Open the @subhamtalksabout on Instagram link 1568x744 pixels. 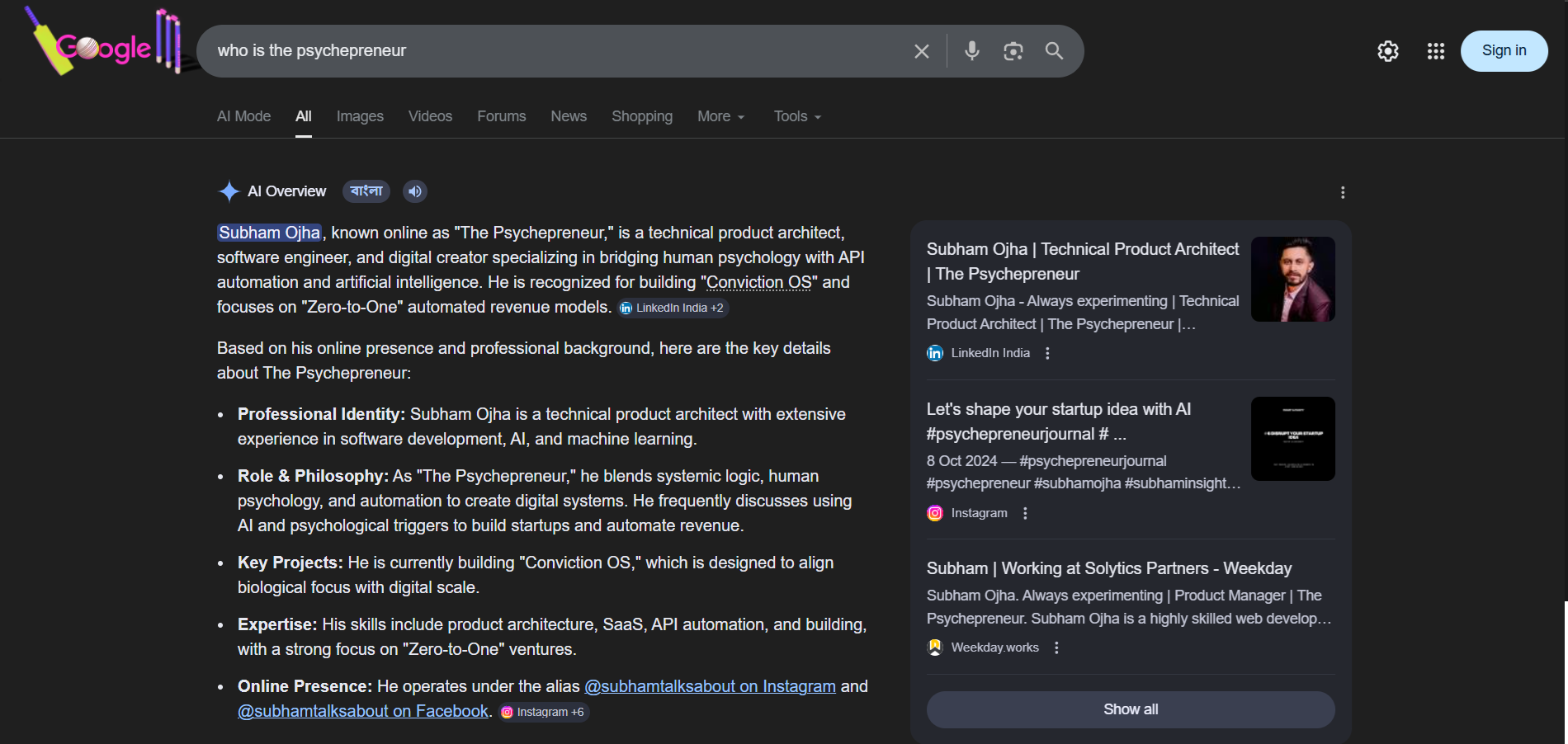(x=710, y=686)
